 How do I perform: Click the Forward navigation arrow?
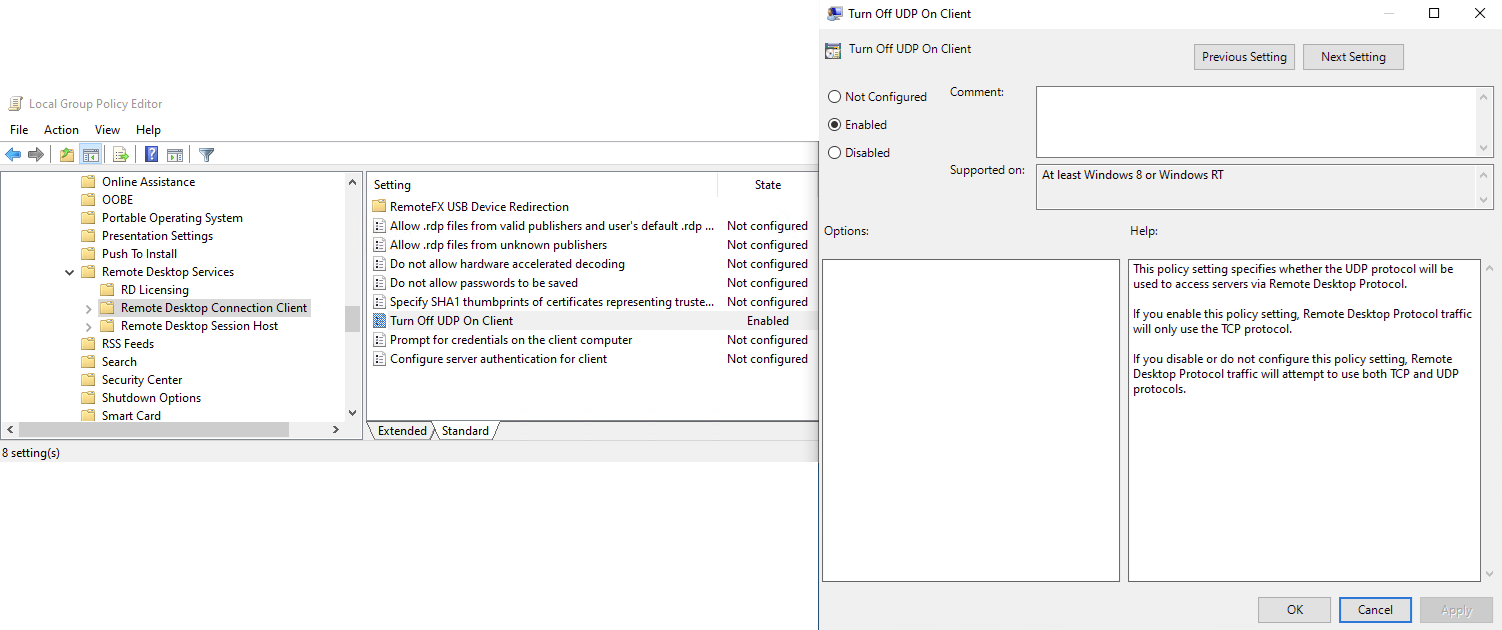(x=37, y=154)
